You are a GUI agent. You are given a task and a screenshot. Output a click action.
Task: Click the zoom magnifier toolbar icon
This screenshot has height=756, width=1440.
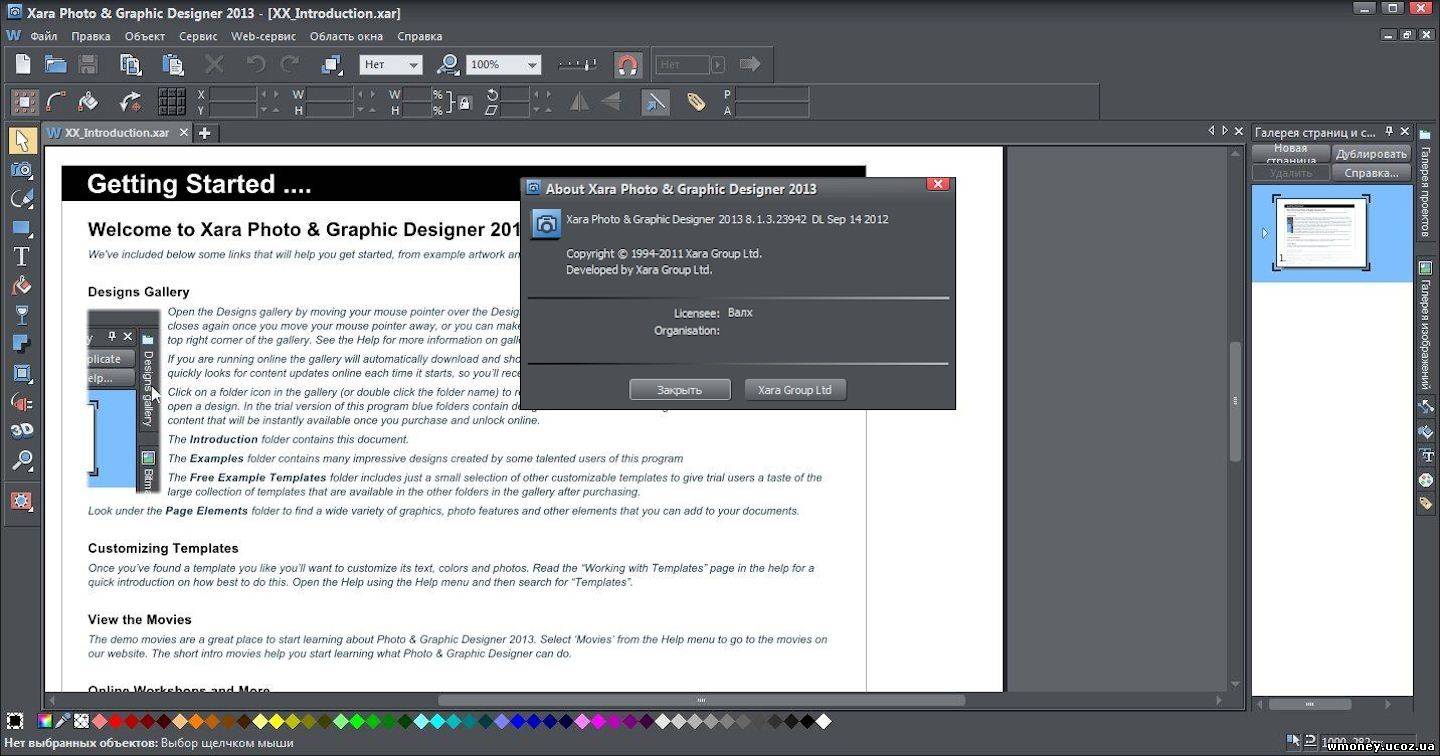pos(448,65)
